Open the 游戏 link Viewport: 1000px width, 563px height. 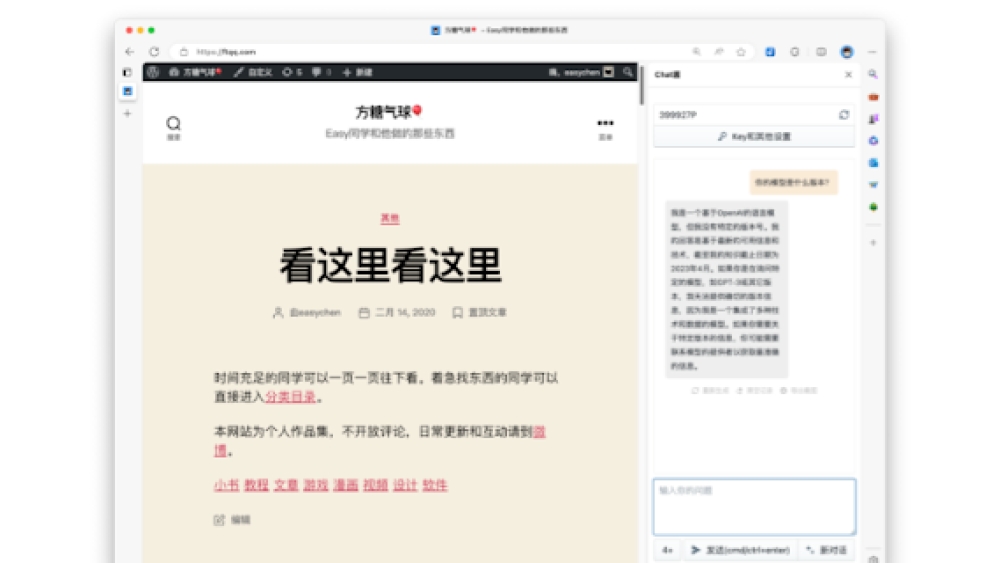(x=316, y=485)
